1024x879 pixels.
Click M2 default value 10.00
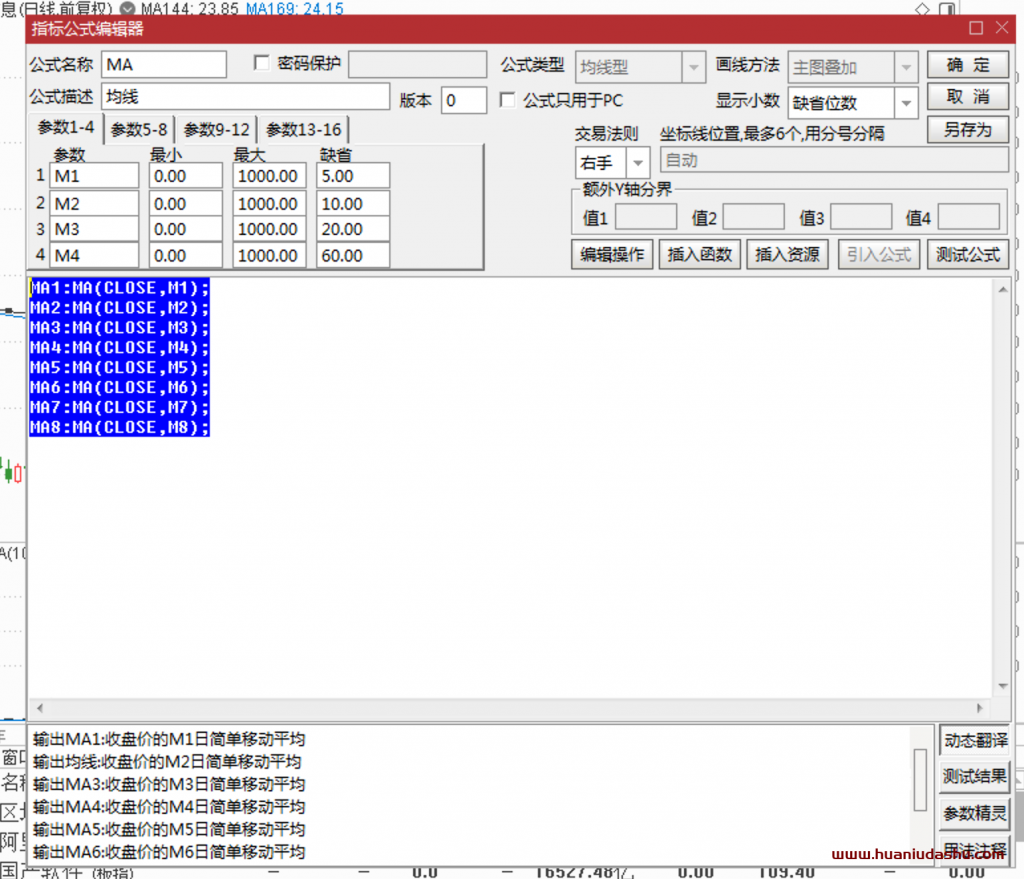[x=353, y=204]
